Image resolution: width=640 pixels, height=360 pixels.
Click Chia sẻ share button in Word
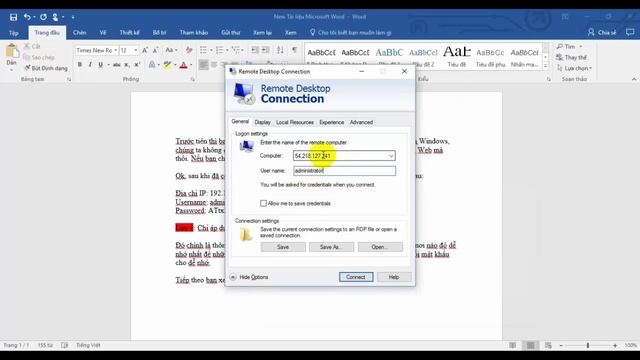point(602,32)
